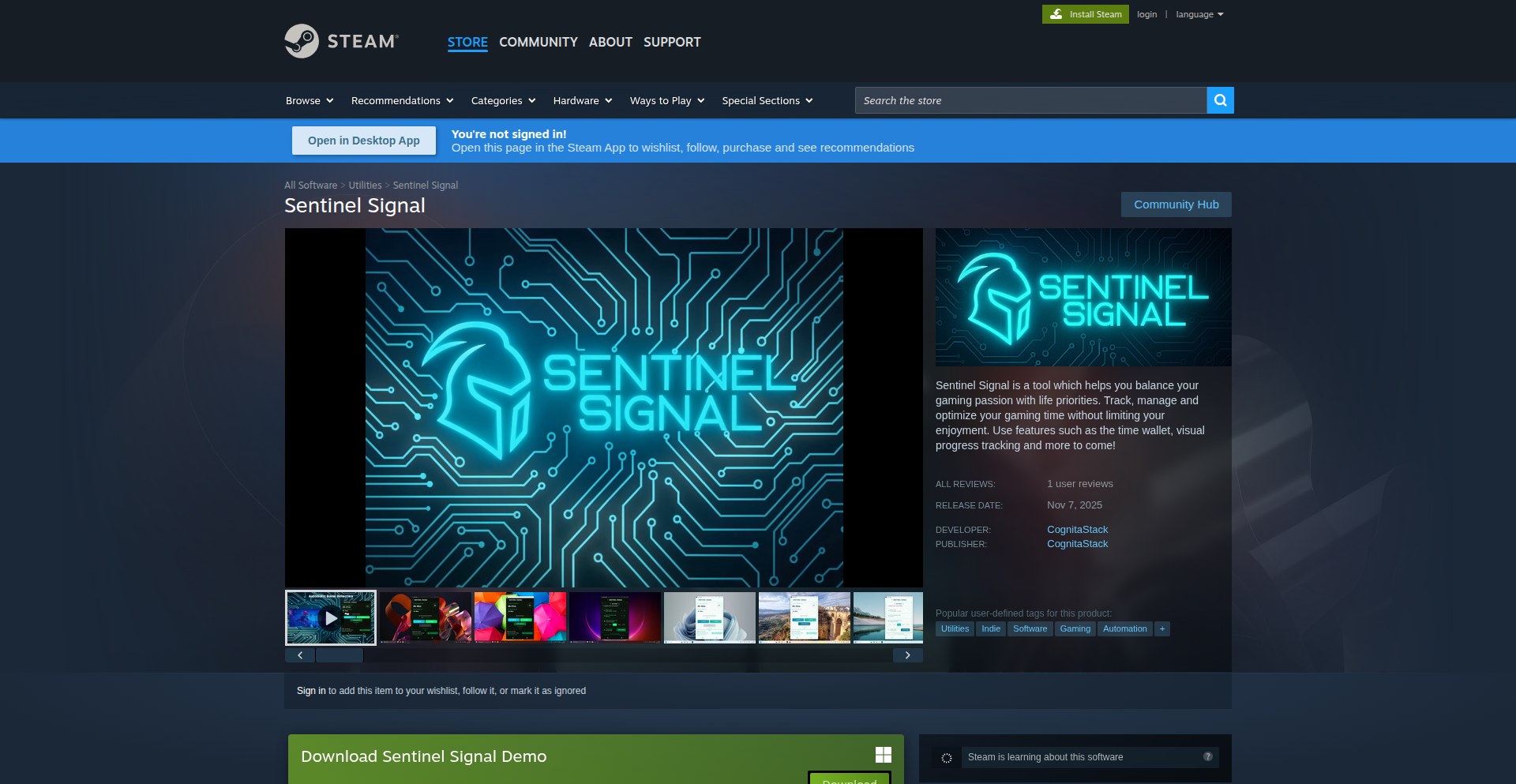Select the Automation tag
The image size is (1516, 784).
pyautogui.click(x=1124, y=628)
